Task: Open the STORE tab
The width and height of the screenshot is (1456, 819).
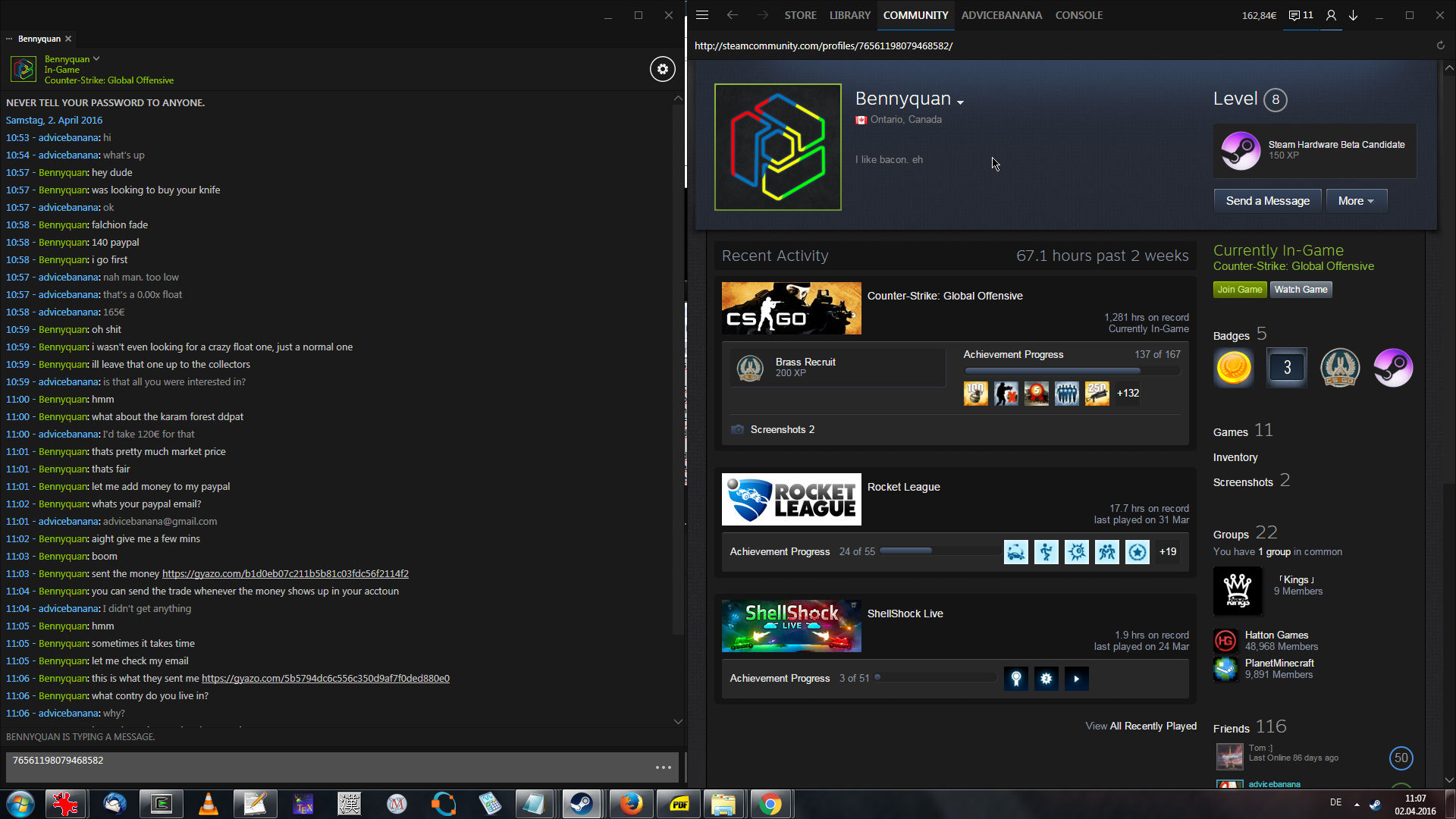Action: pos(800,15)
